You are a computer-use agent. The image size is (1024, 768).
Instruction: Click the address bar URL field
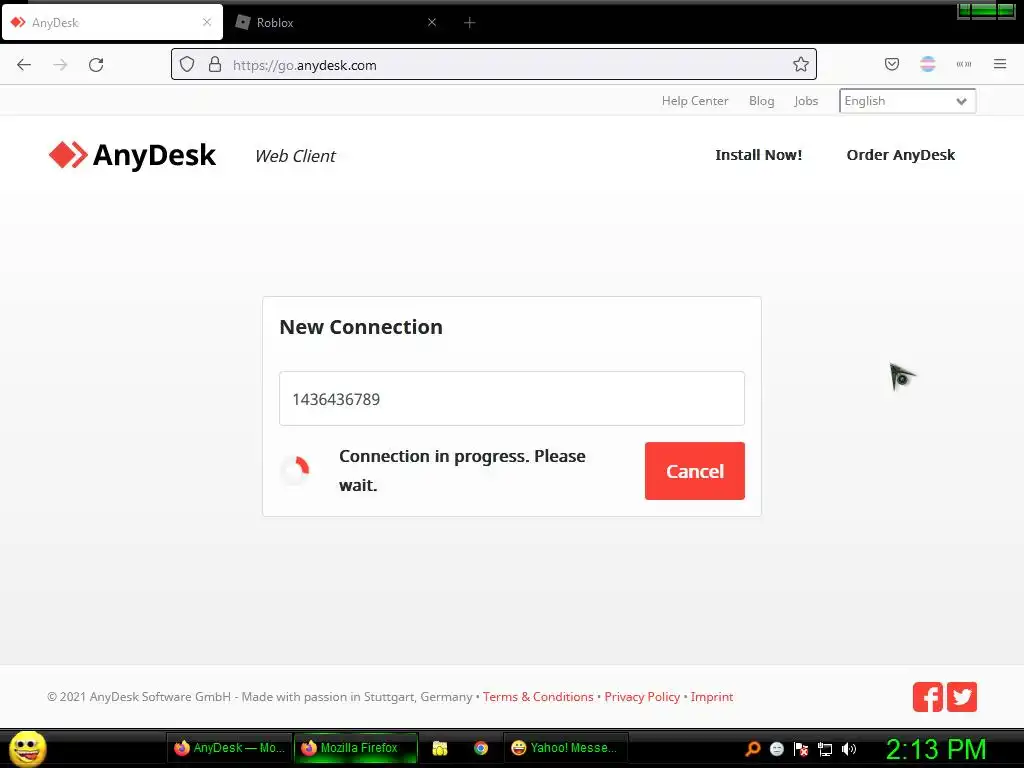click(x=494, y=65)
